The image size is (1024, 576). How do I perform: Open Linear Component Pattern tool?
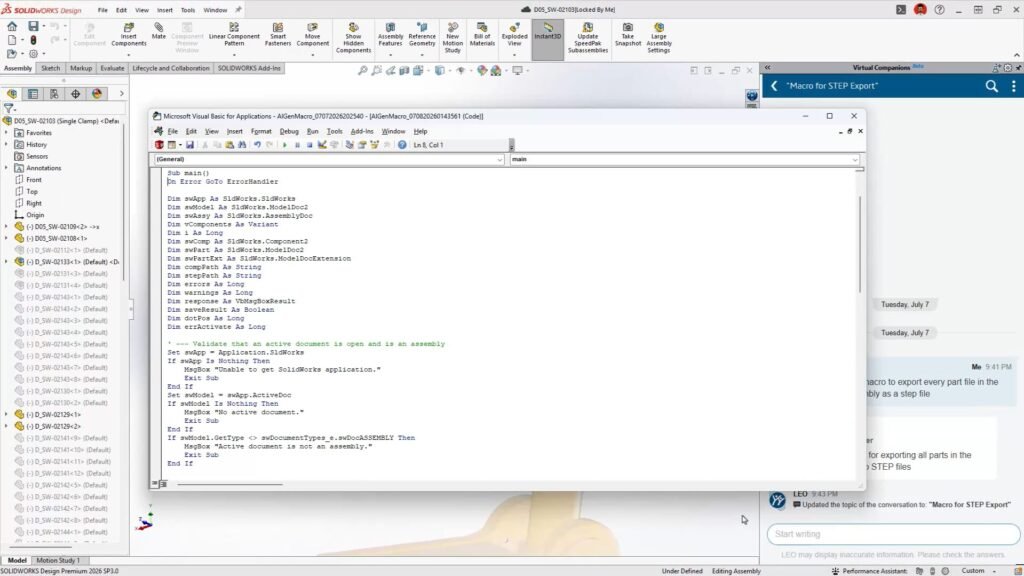(x=234, y=35)
